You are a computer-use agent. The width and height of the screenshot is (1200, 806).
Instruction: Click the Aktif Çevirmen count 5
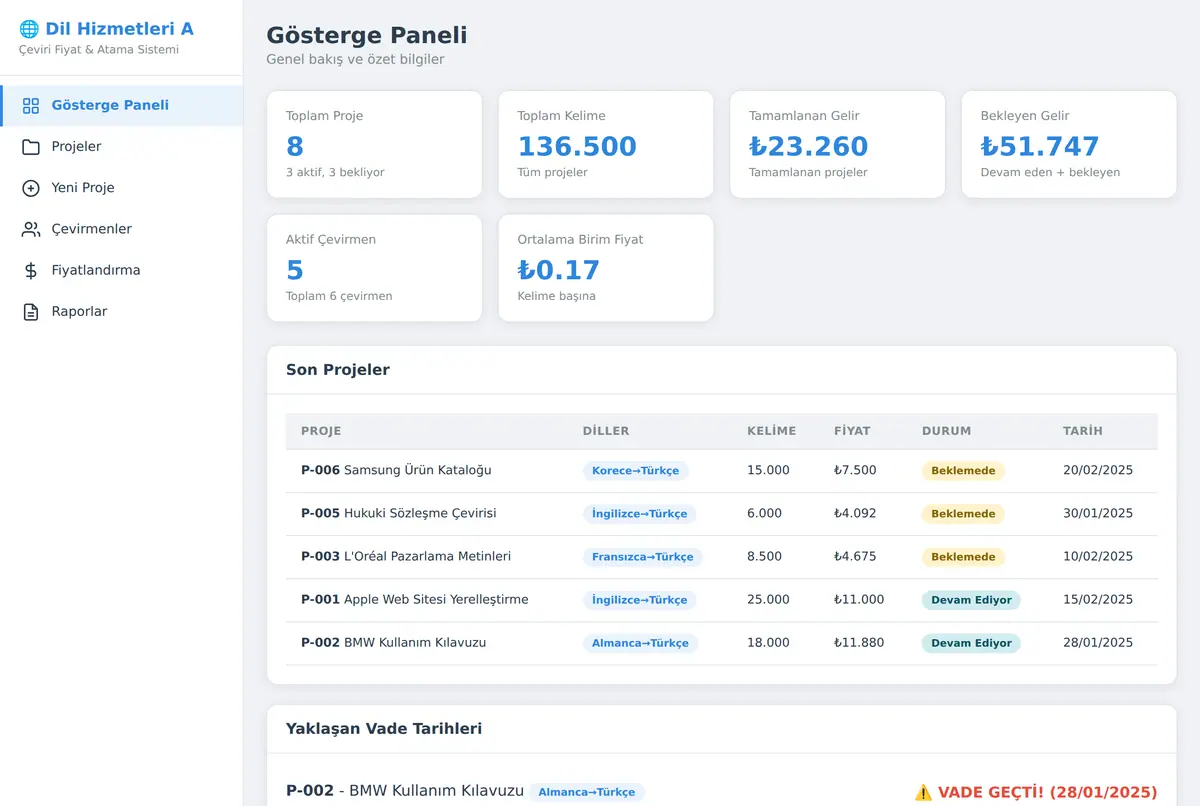point(295,270)
